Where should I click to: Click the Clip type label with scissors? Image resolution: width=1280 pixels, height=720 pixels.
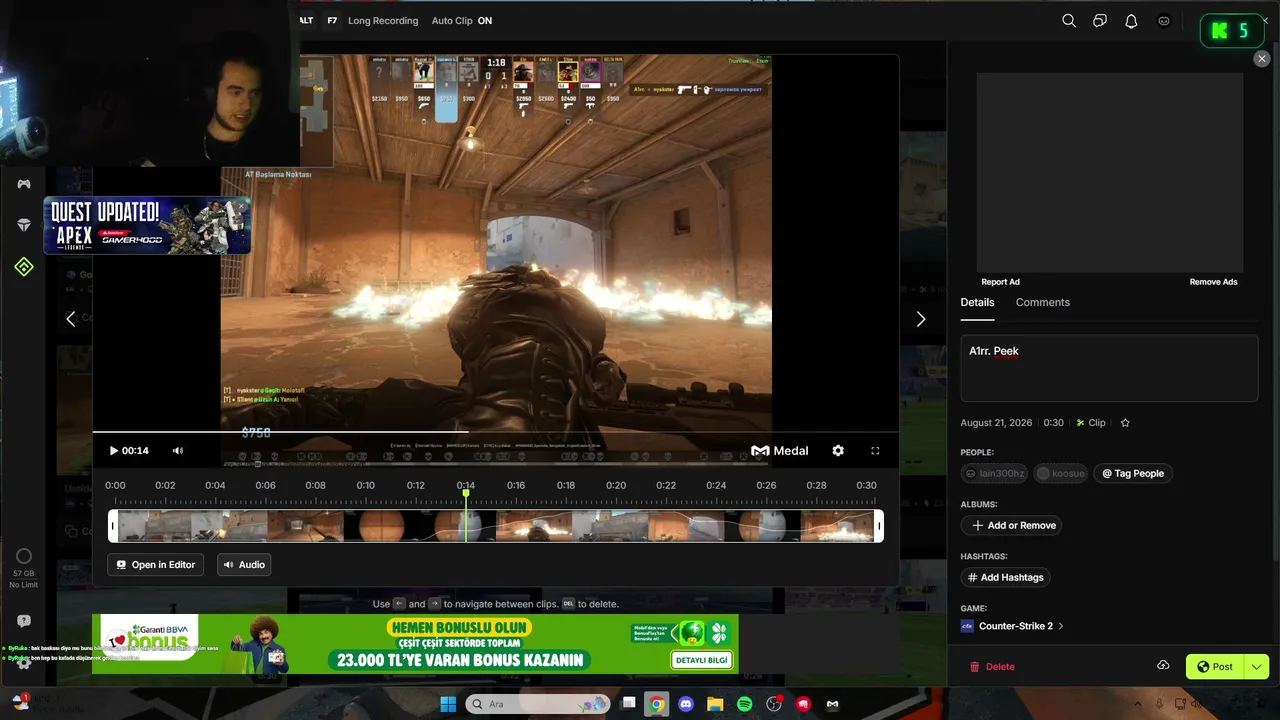(1090, 423)
